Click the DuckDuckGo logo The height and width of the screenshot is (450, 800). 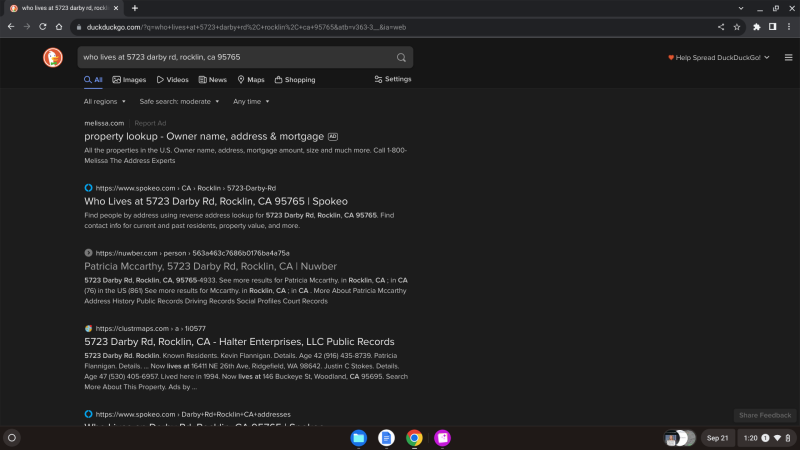pyautogui.click(x=53, y=57)
